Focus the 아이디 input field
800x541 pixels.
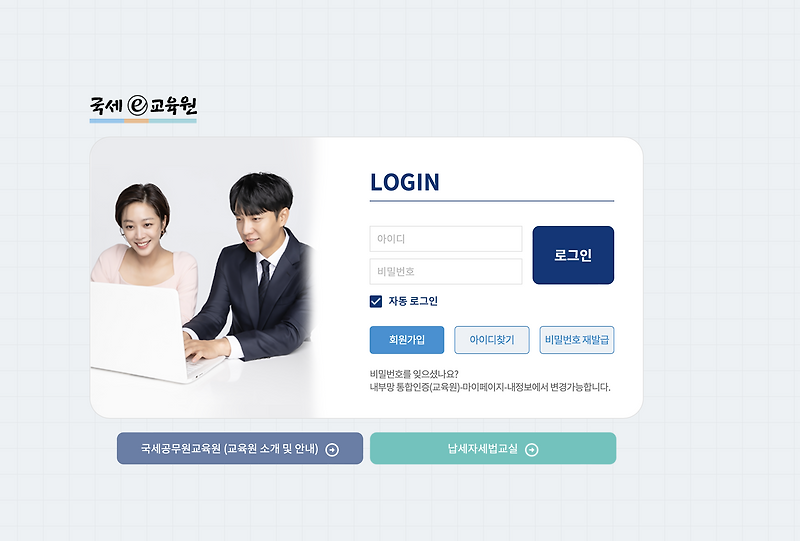pyautogui.click(x=446, y=239)
